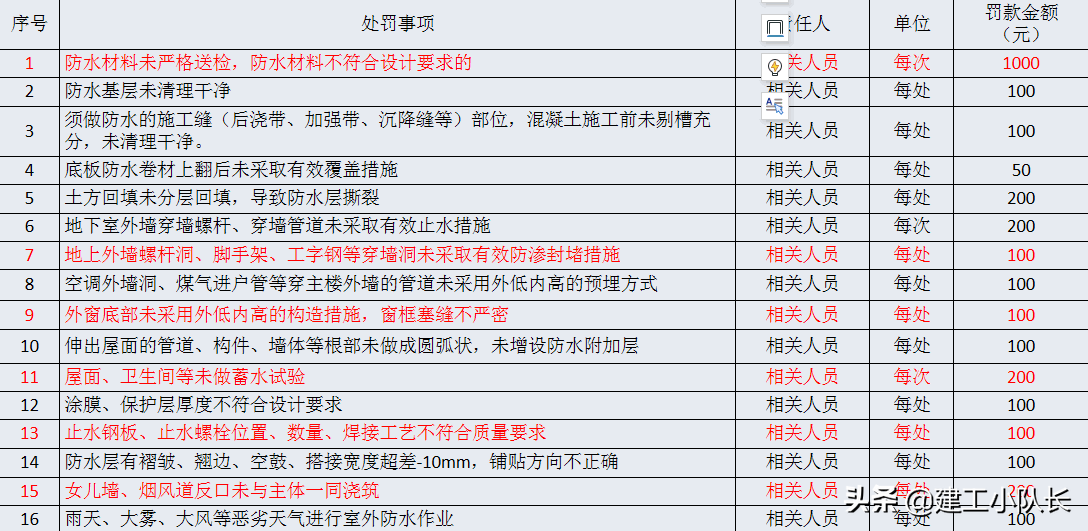This screenshot has width=1088, height=531.
Task: Click the lightbulb suggestion icon
Action: [x=775, y=67]
